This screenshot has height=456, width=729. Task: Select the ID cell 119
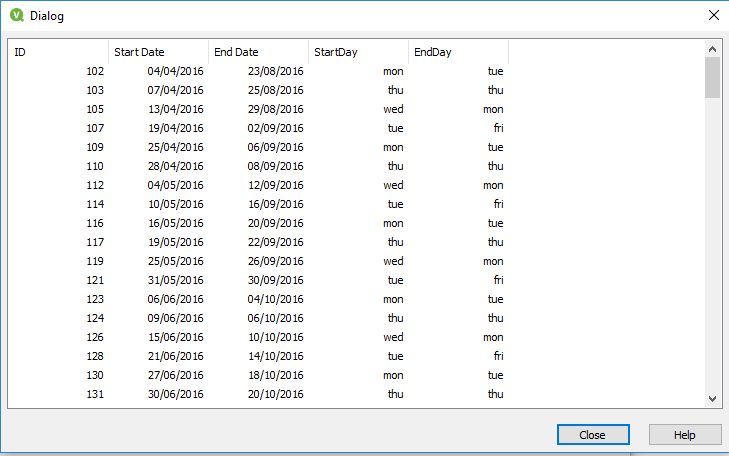click(95, 261)
